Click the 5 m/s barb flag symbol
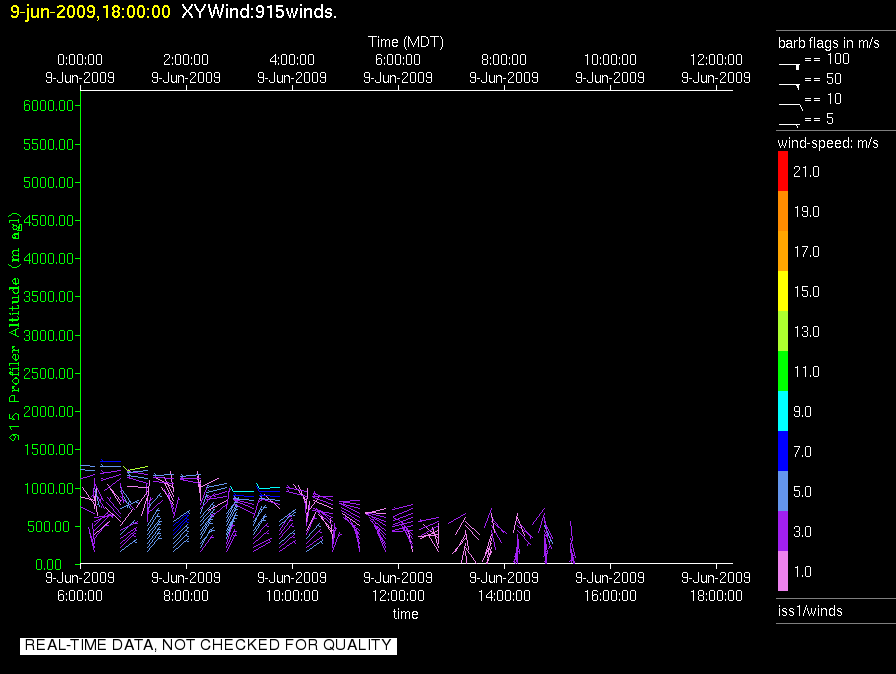 click(790, 123)
